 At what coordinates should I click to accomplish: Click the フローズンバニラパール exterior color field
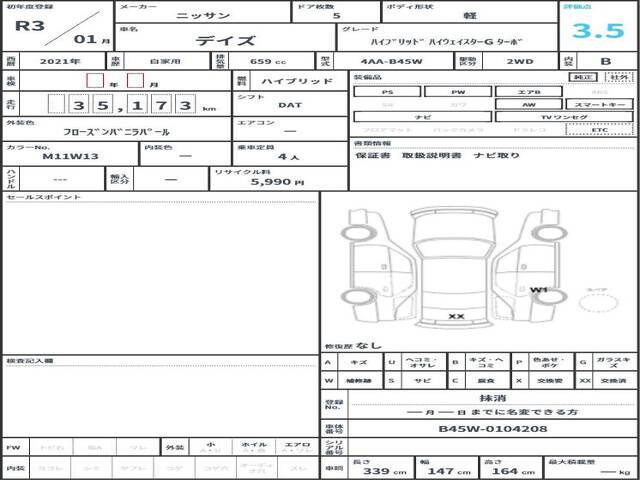point(116,131)
